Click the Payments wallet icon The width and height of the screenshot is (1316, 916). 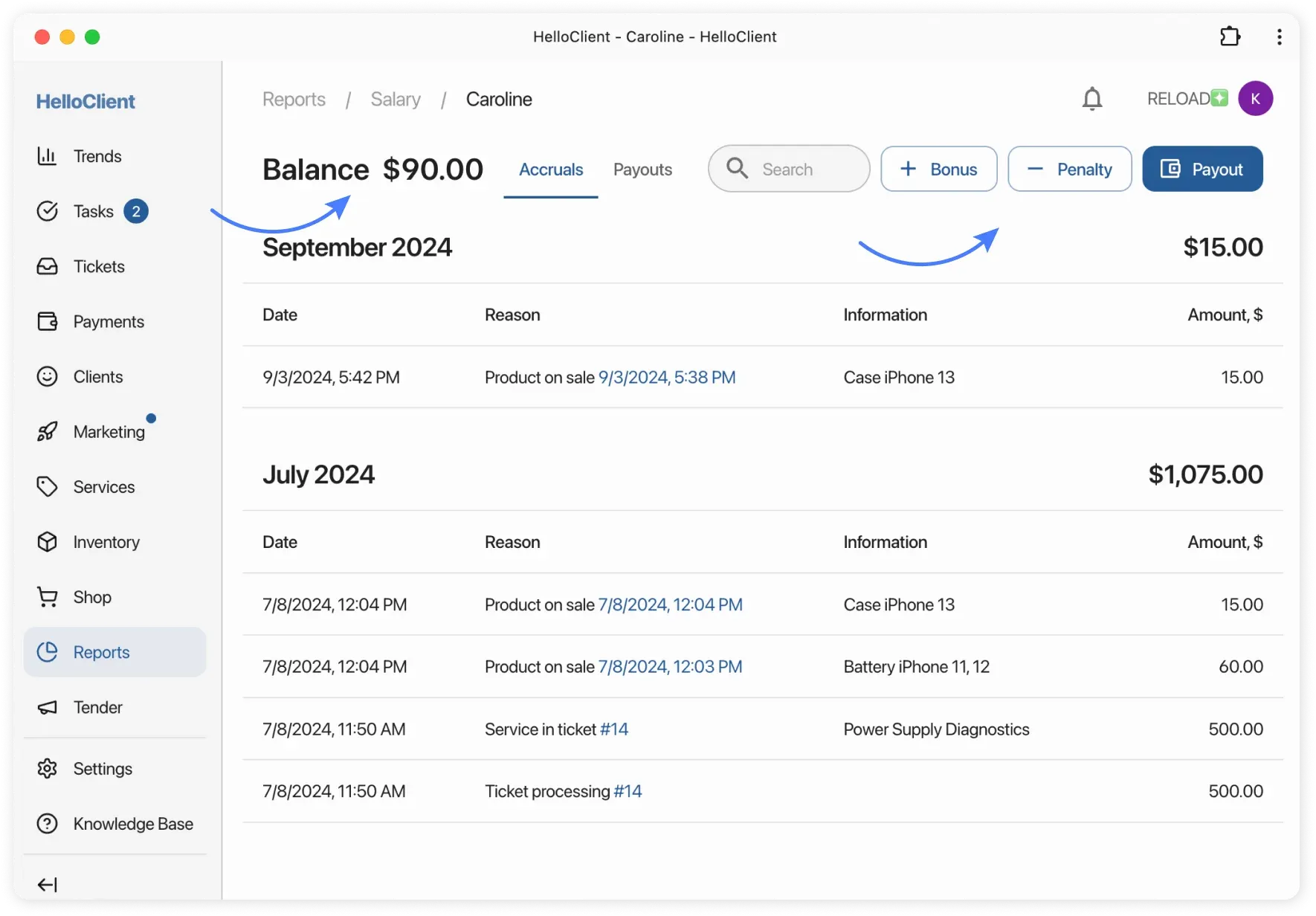coord(48,321)
